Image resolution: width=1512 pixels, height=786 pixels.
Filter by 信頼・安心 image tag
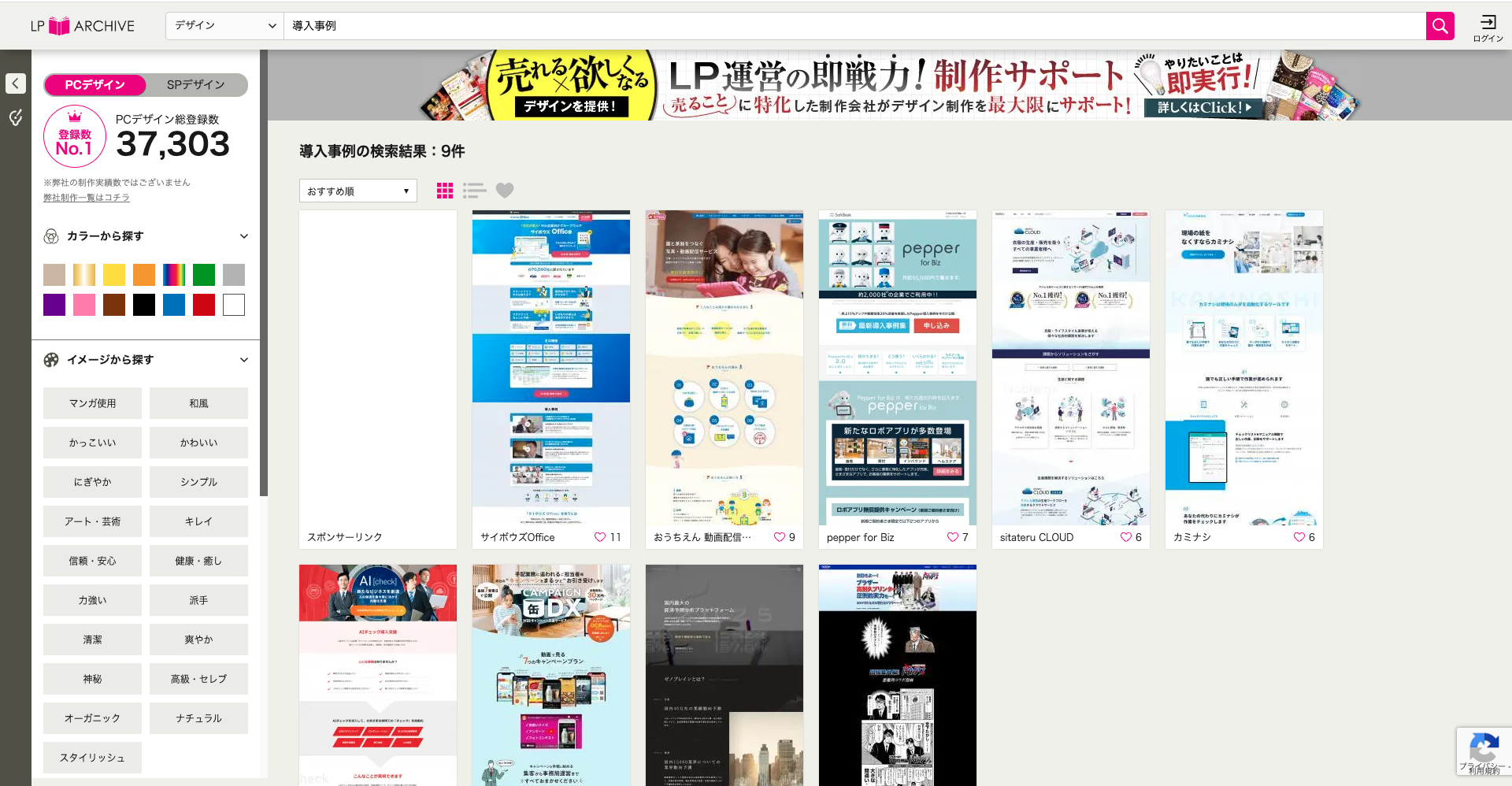tap(92, 561)
